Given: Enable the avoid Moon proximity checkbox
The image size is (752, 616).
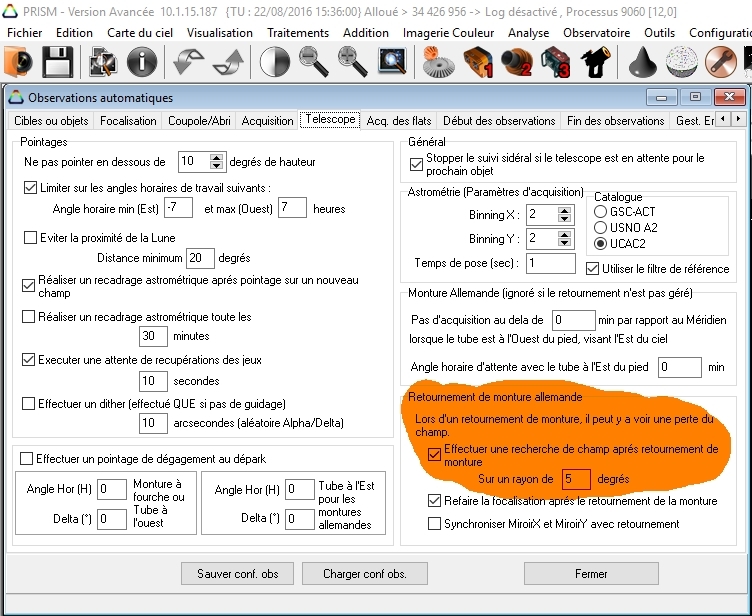Looking at the screenshot, I should [30, 237].
